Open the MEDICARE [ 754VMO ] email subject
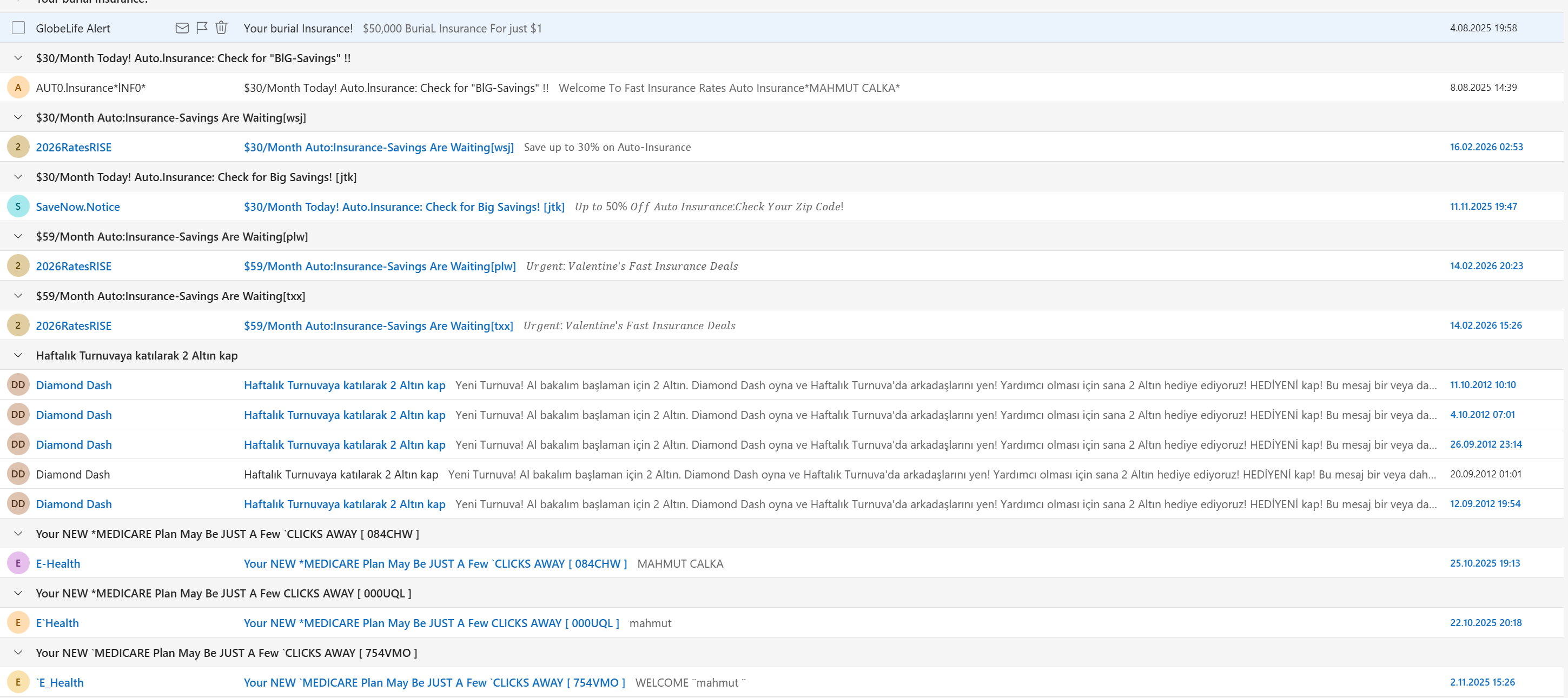Viewport: 1568px width, 698px height. [x=434, y=683]
